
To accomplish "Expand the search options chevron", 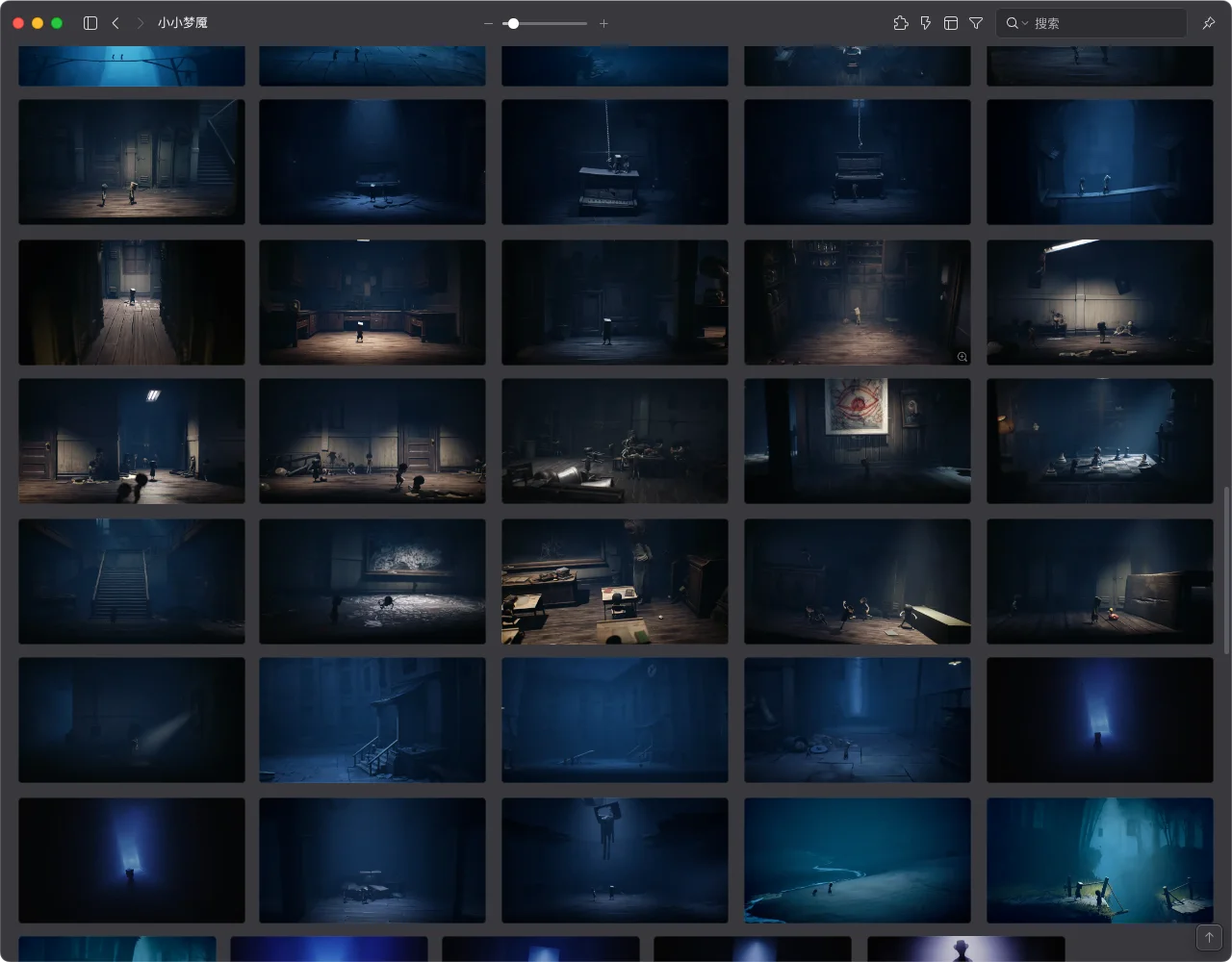I will pyautogui.click(x=1025, y=23).
